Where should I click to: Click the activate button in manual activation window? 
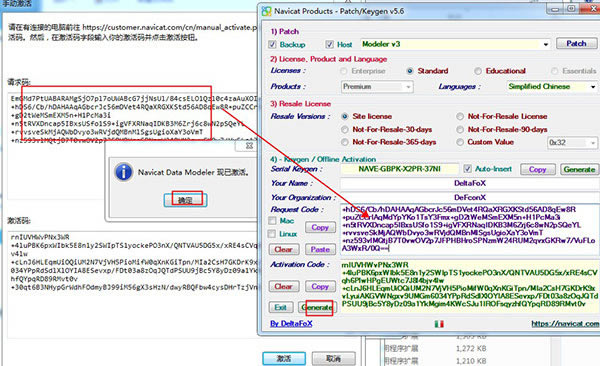point(284,359)
